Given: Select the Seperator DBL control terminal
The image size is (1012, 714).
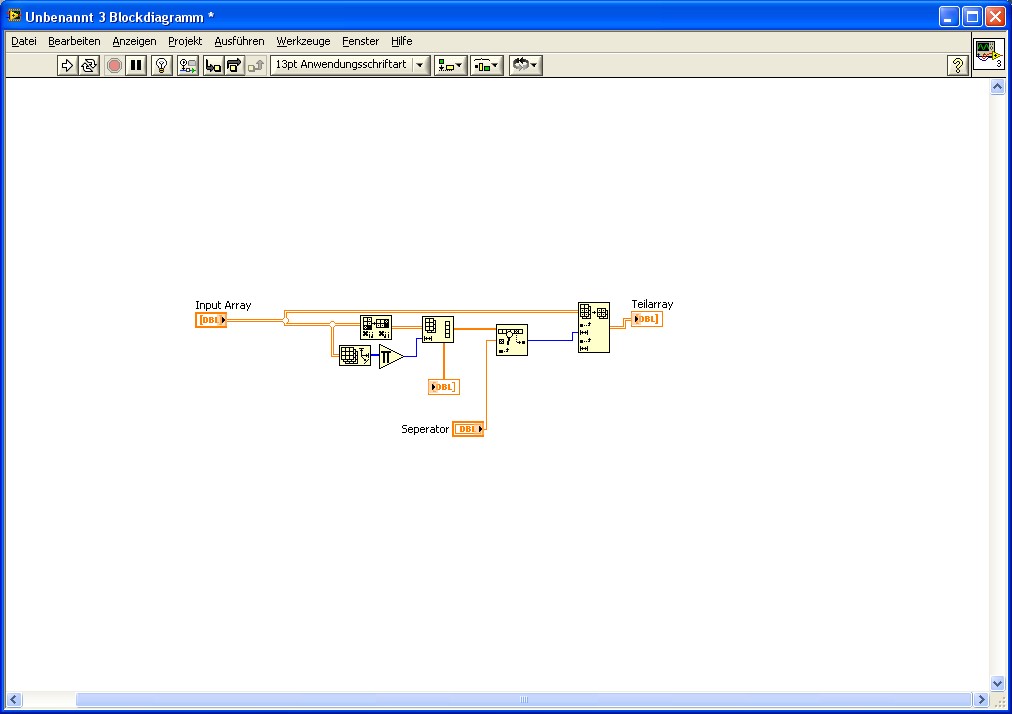Looking at the screenshot, I should click(x=468, y=429).
